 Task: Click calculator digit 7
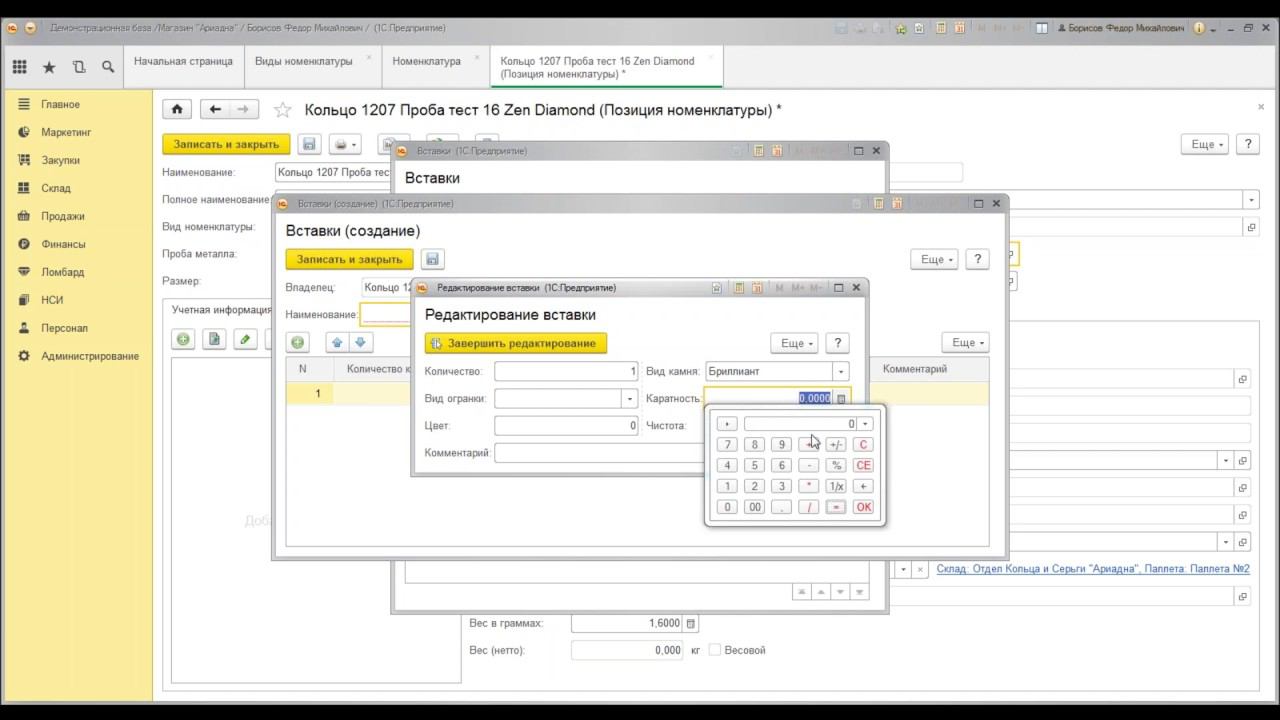727,444
